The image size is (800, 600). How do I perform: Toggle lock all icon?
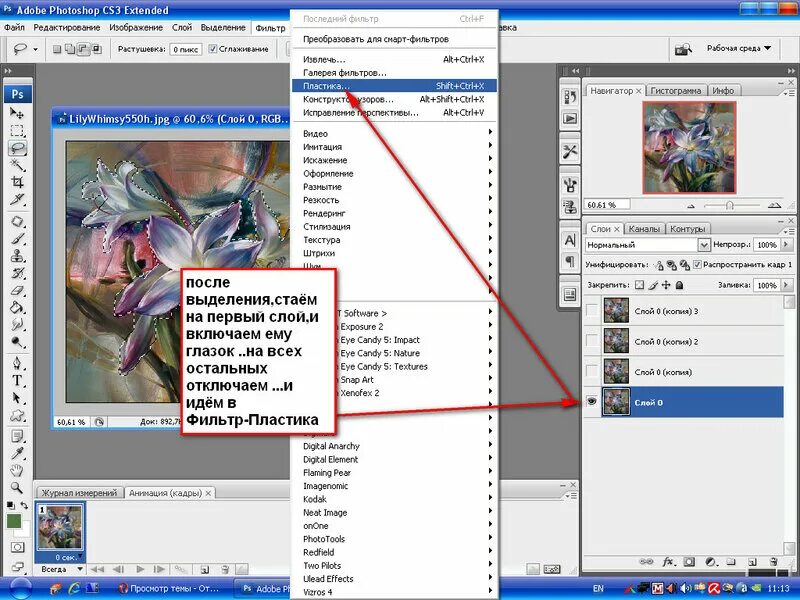click(679, 285)
